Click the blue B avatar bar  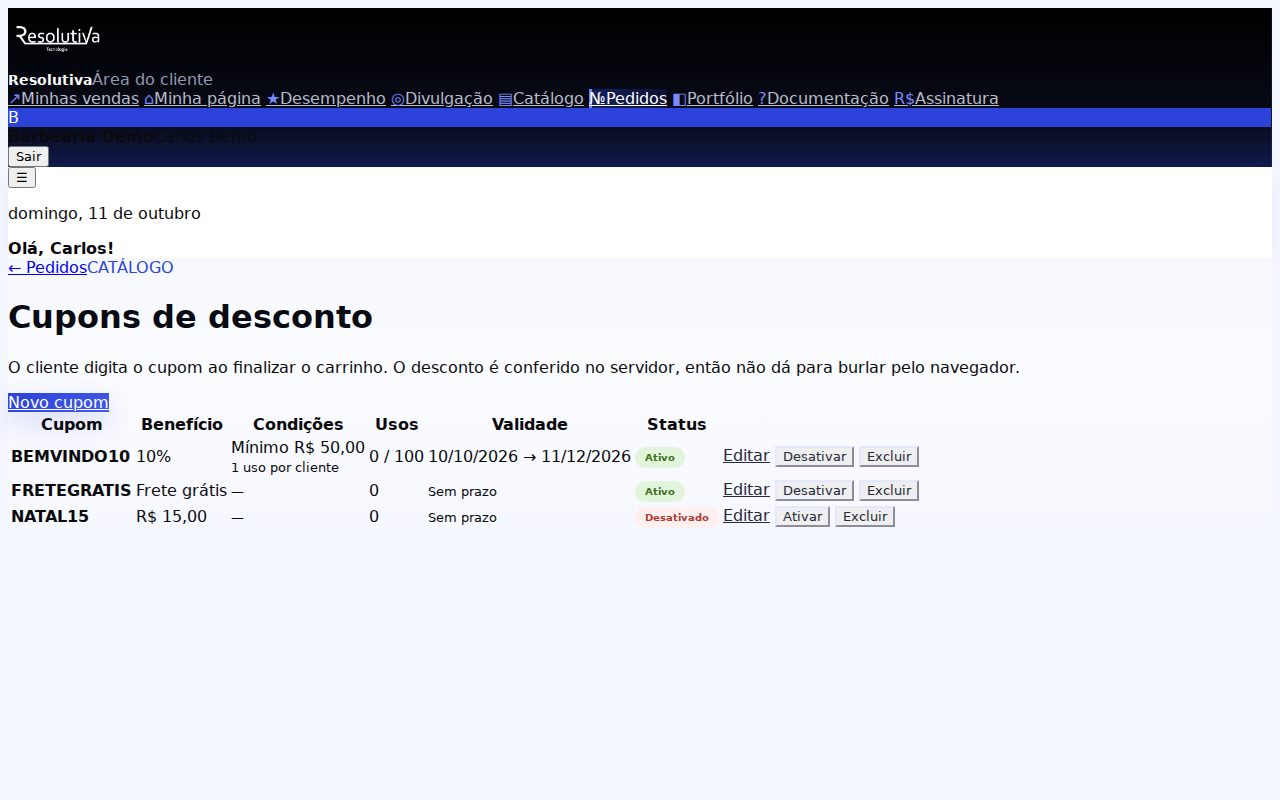[640, 117]
